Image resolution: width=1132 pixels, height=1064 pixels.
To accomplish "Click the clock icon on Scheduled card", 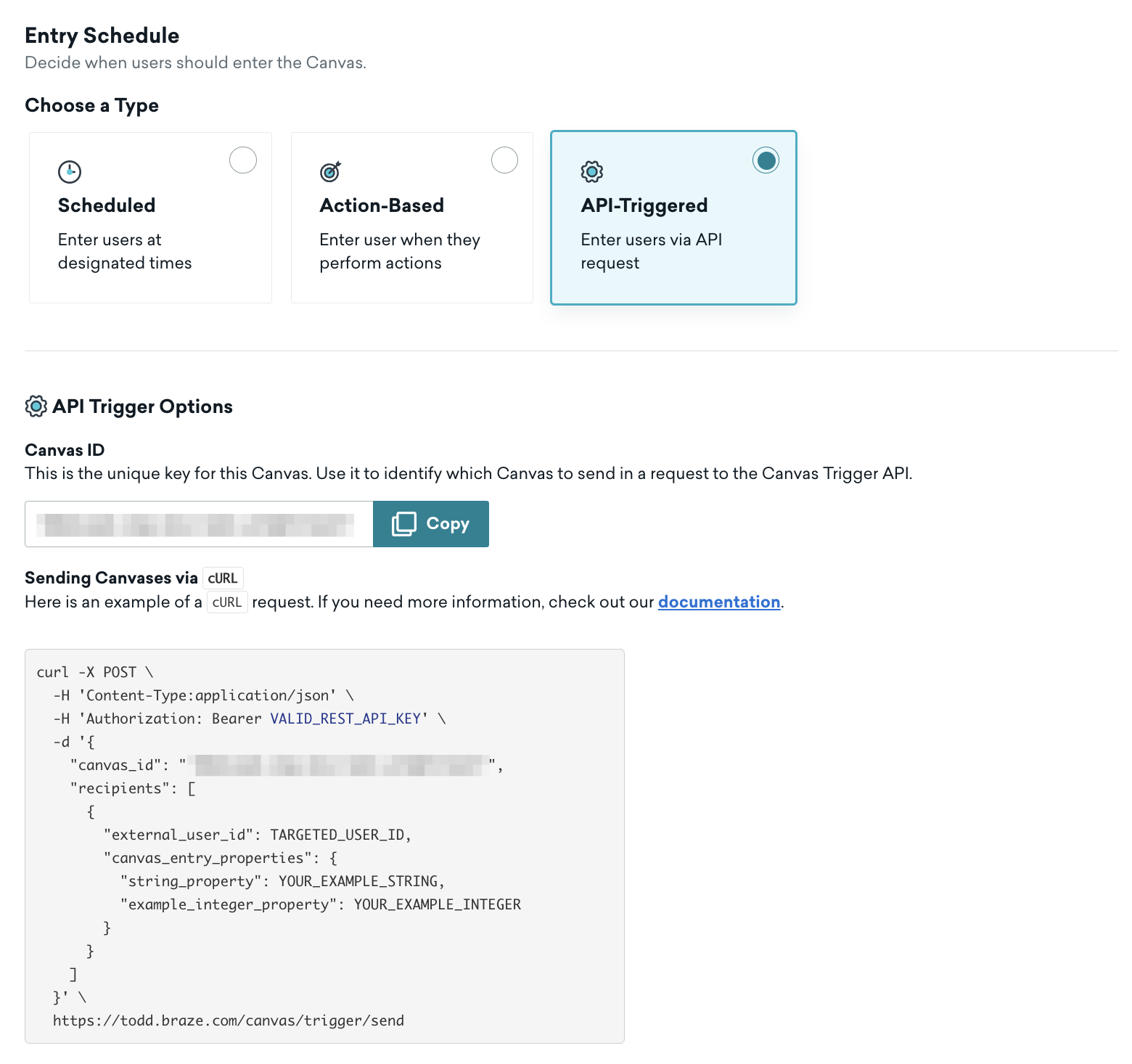I will tap(70, 172).
